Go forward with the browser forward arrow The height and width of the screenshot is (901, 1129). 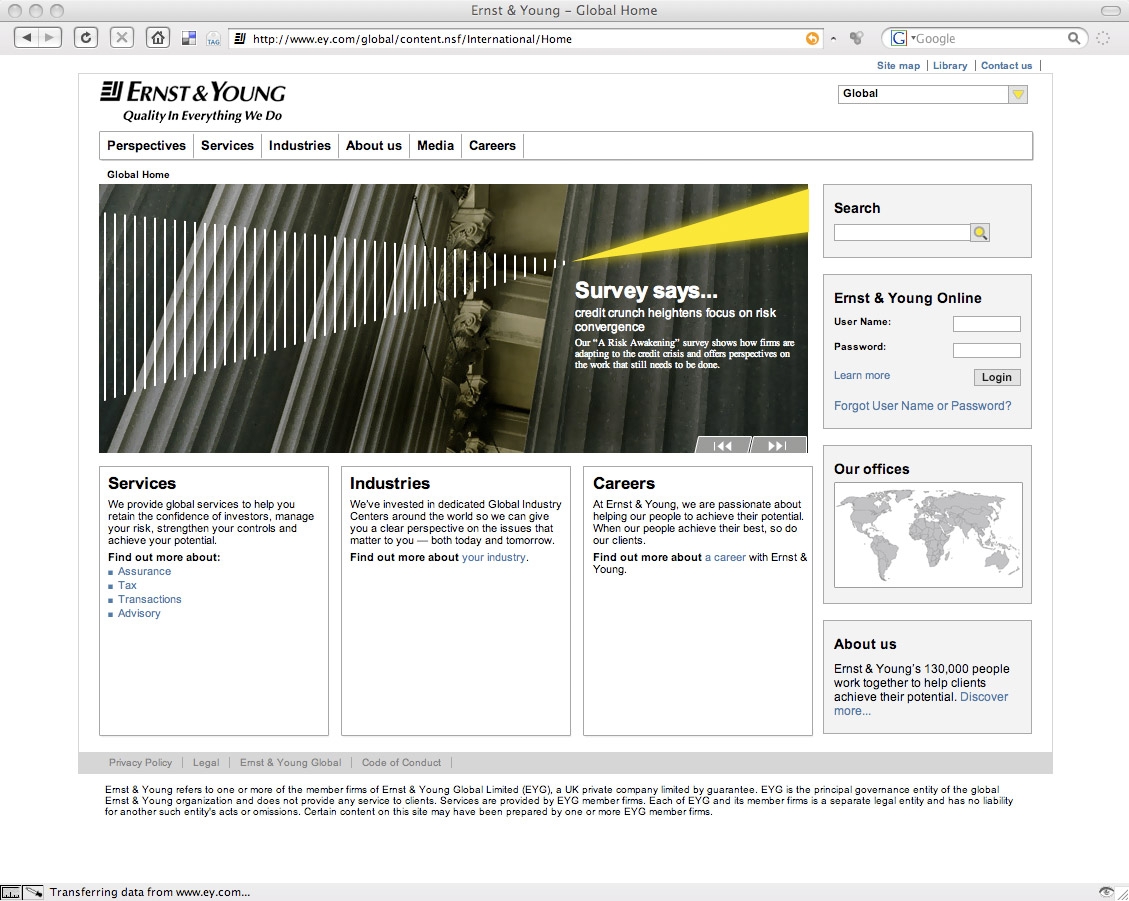coord(50,37)
